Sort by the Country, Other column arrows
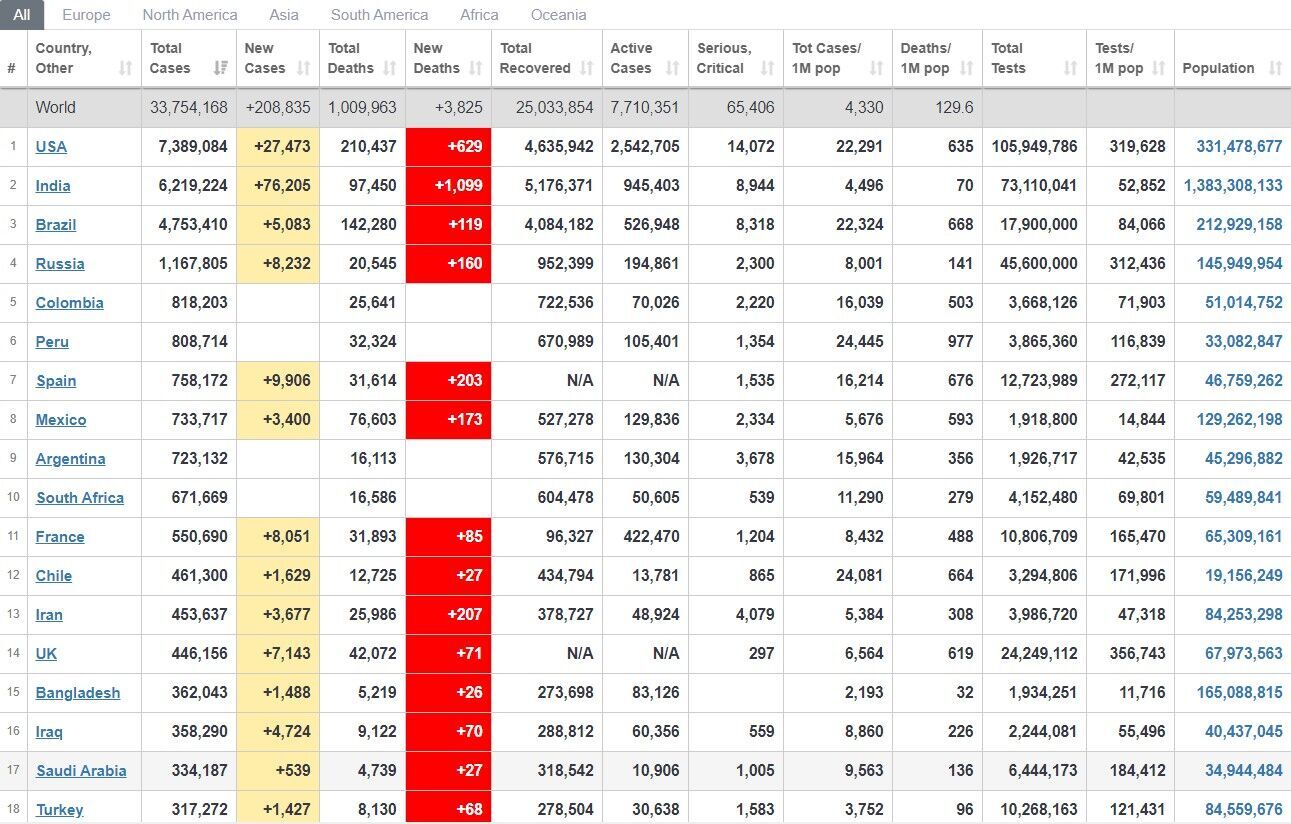Screen dimensions: 1291x824 pos(125,68)
